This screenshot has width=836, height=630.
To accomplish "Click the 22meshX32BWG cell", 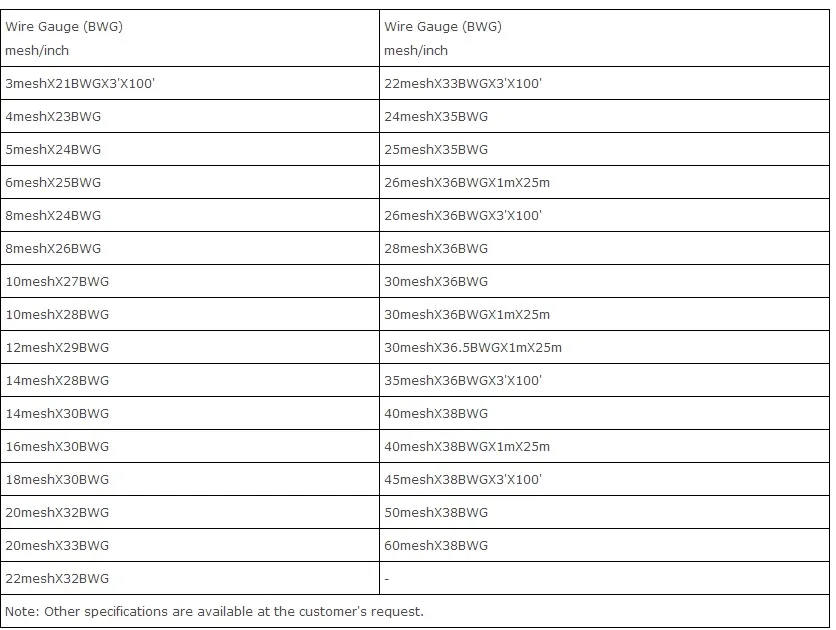I will click(58, 579).
